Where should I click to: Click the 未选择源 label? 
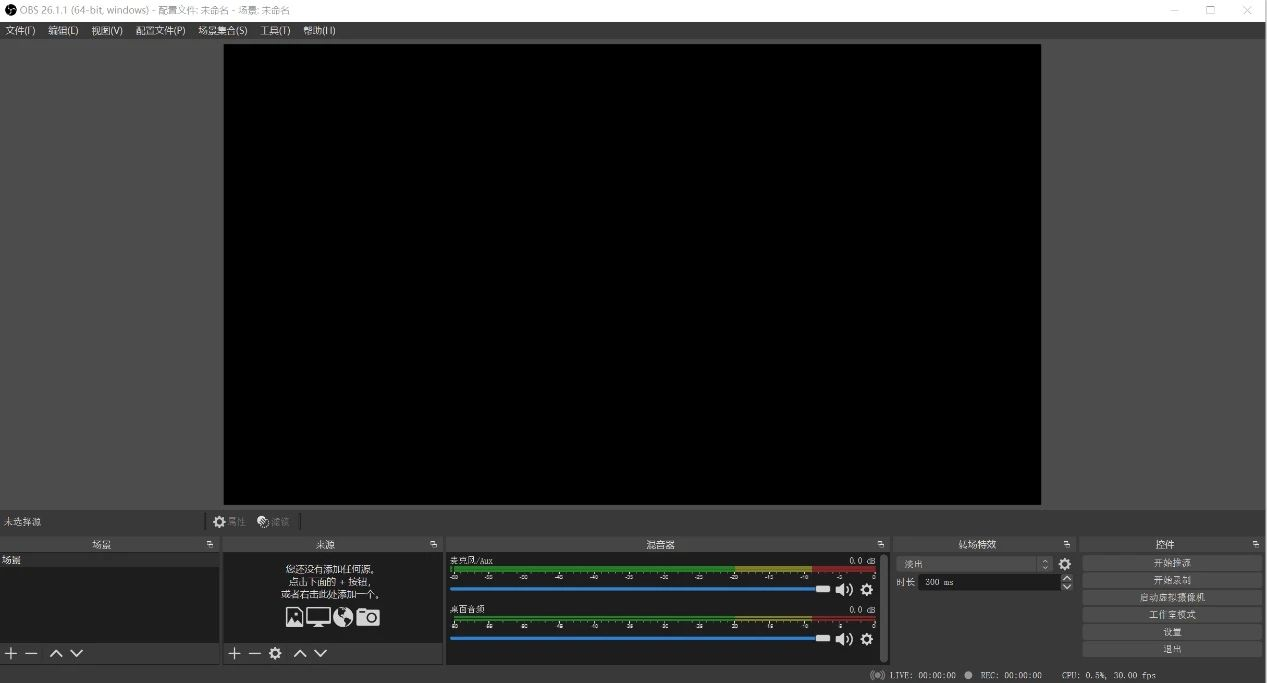[23, 522]
